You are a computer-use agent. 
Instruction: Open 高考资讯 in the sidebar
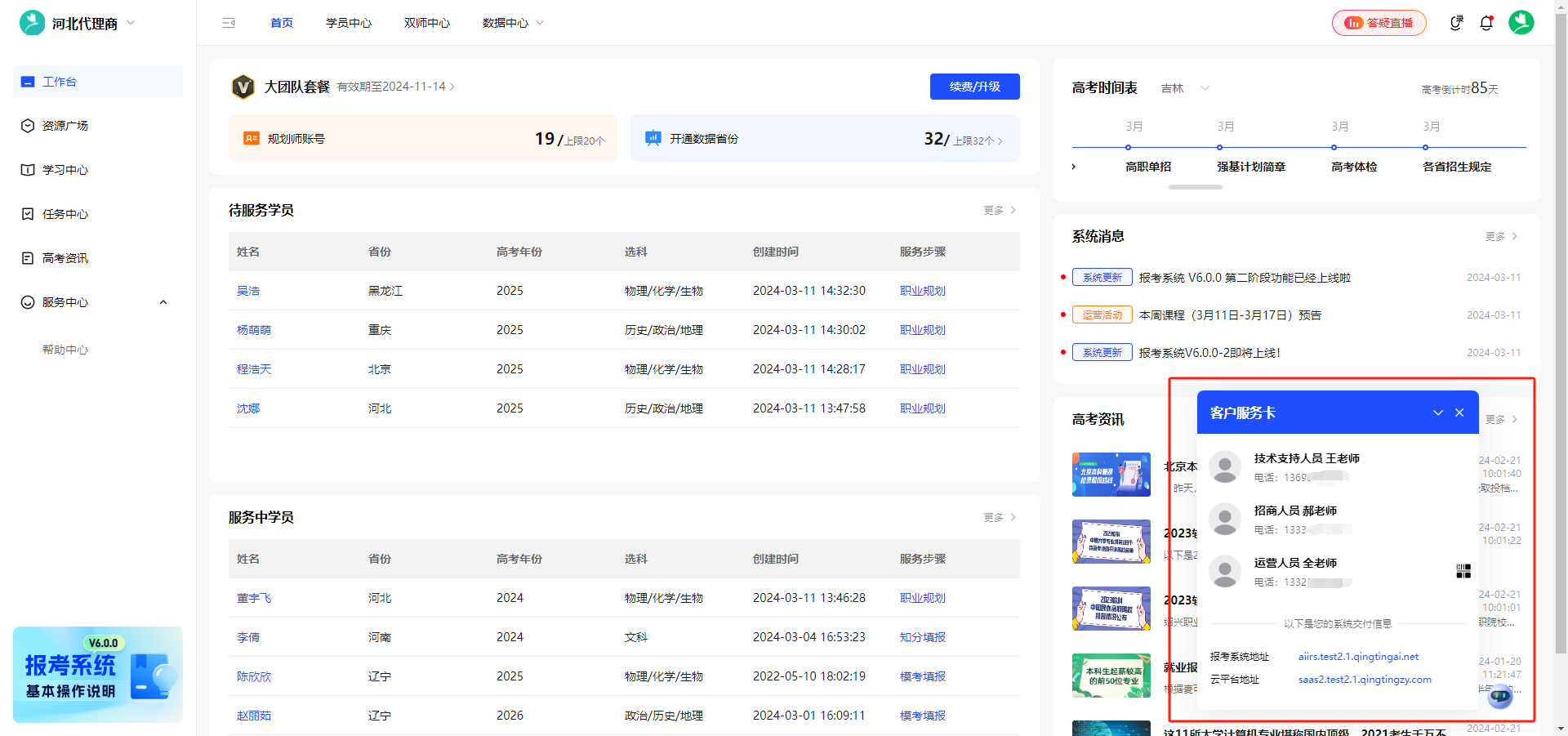click(x=65, y=257)
